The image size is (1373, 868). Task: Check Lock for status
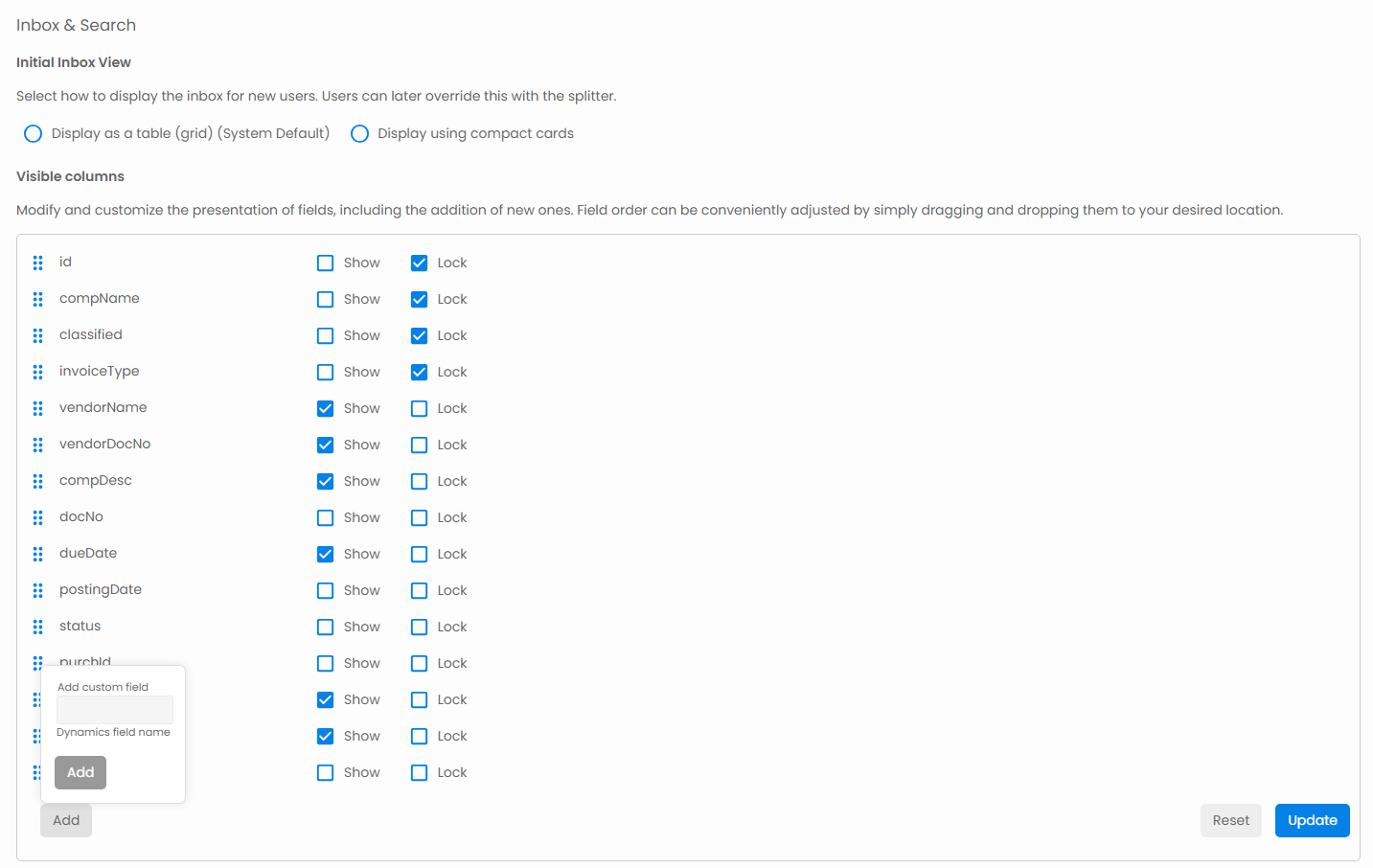coord(420,627)
